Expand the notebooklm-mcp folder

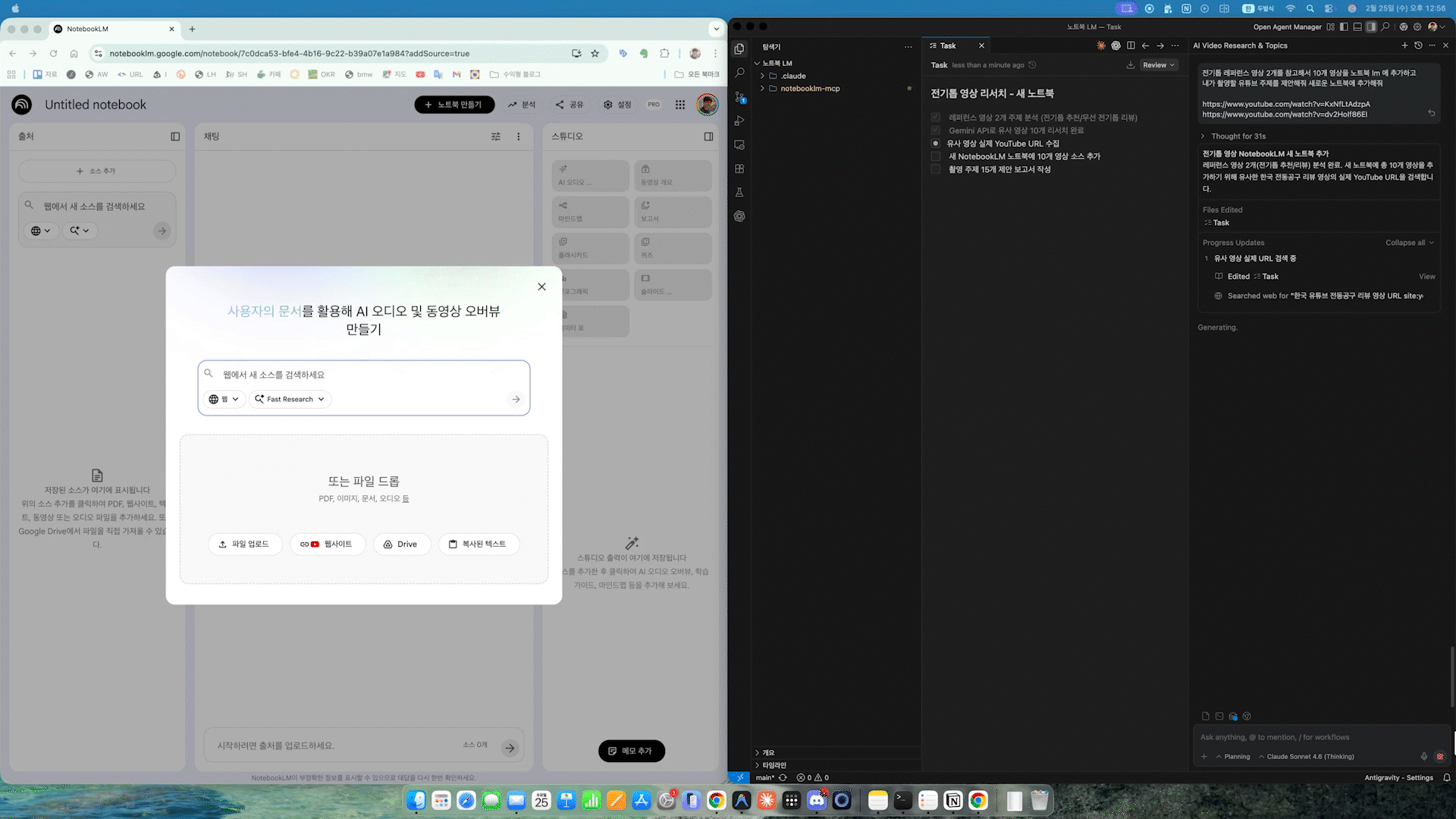coord(810,89)
